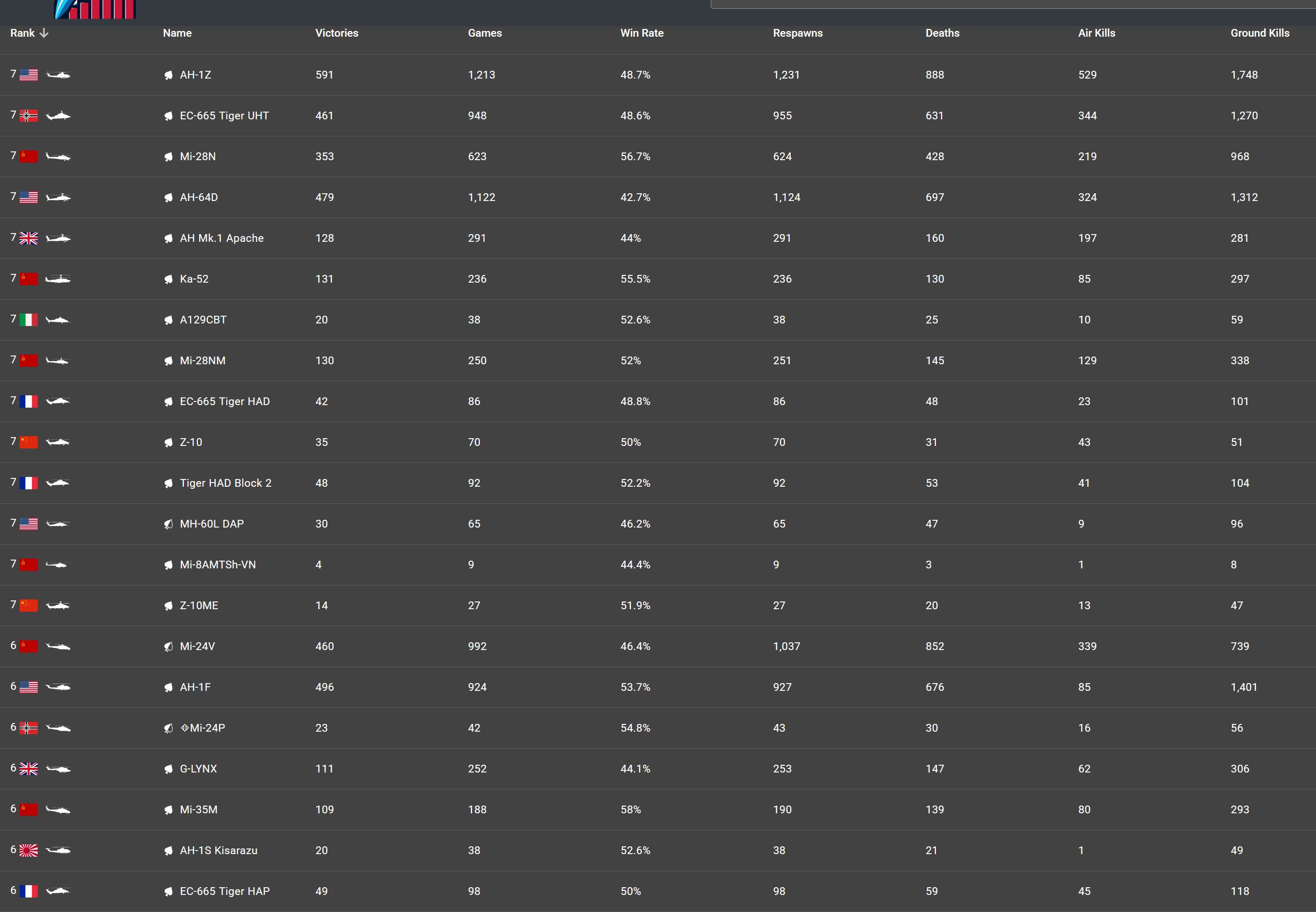Click the 852 deaths value for Mi-24V

point(934,646)
